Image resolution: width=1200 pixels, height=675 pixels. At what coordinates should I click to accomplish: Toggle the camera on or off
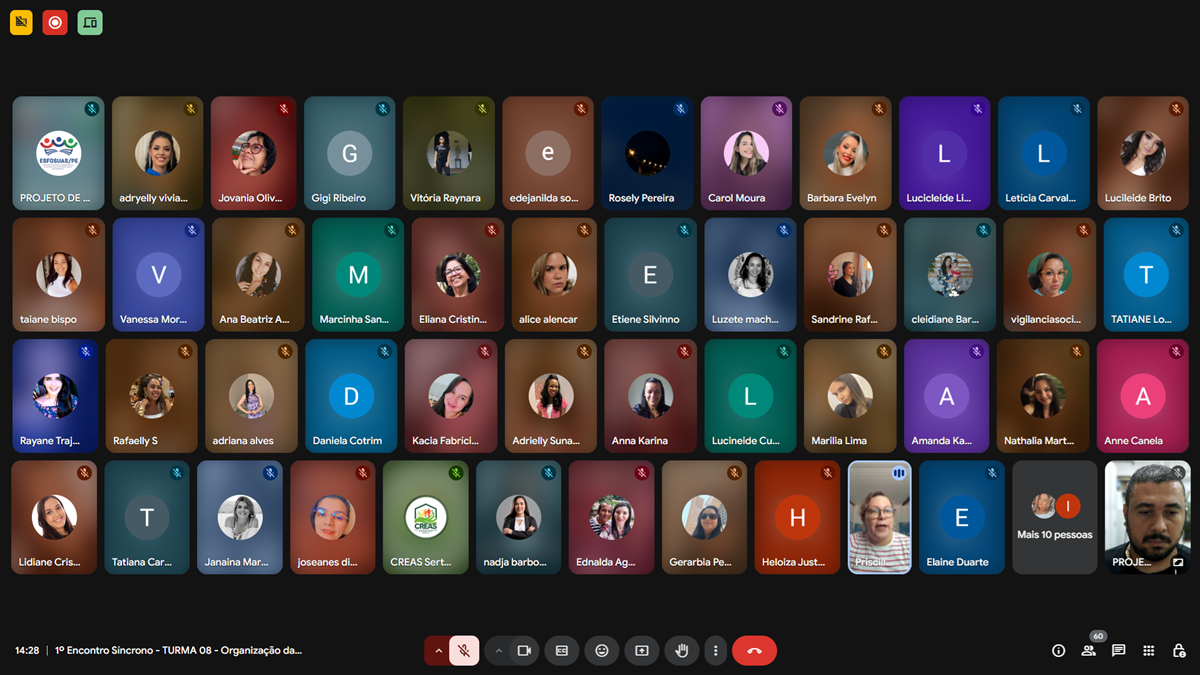click(523, 650)
